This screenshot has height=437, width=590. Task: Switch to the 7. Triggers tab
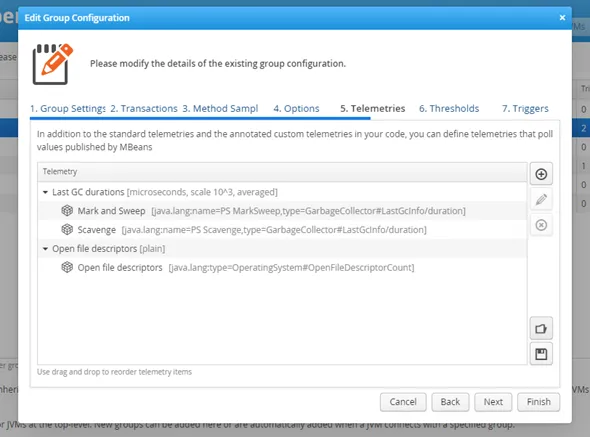[x=525, y=108]
